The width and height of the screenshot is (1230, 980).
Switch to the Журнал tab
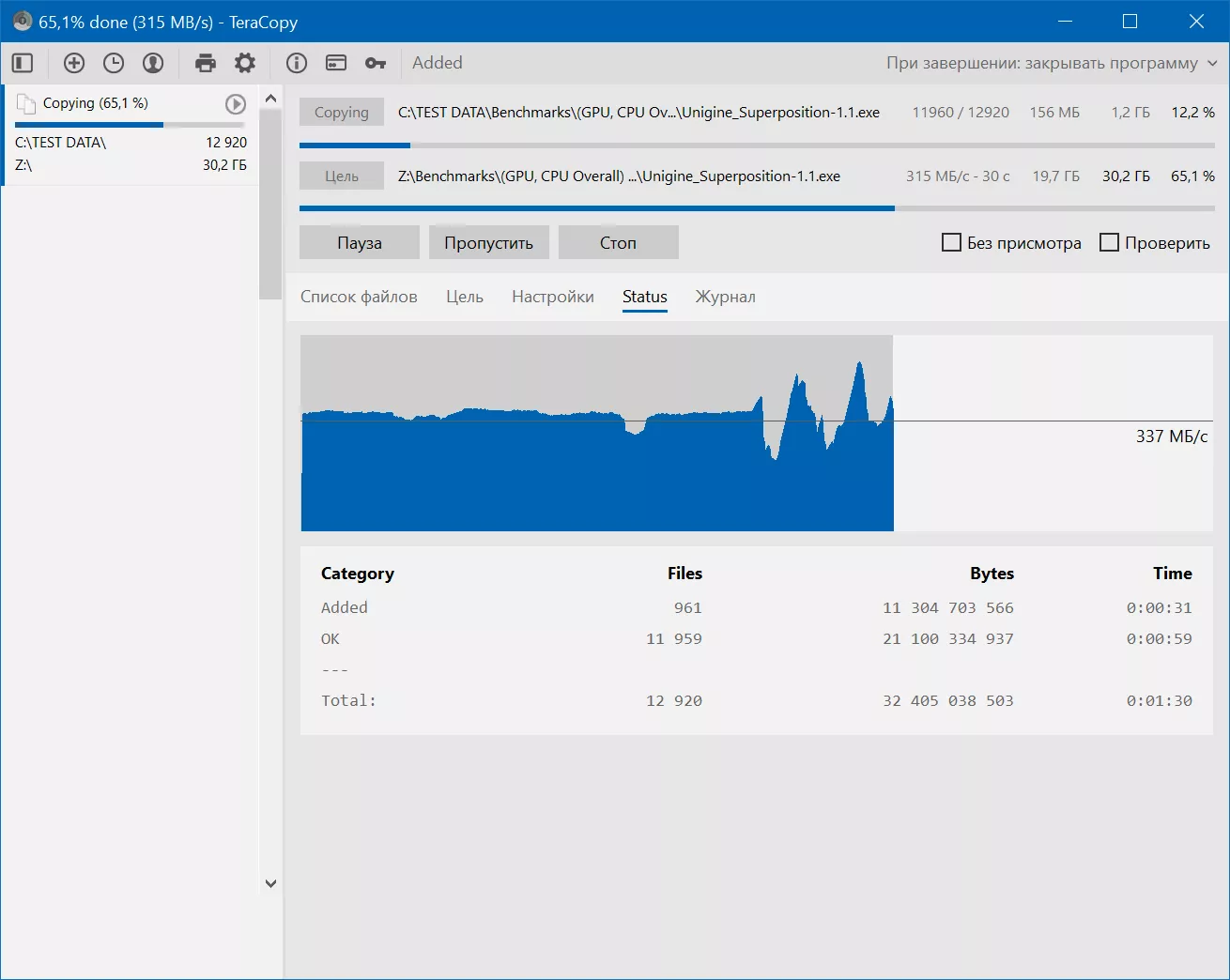(x=726, y=297)
